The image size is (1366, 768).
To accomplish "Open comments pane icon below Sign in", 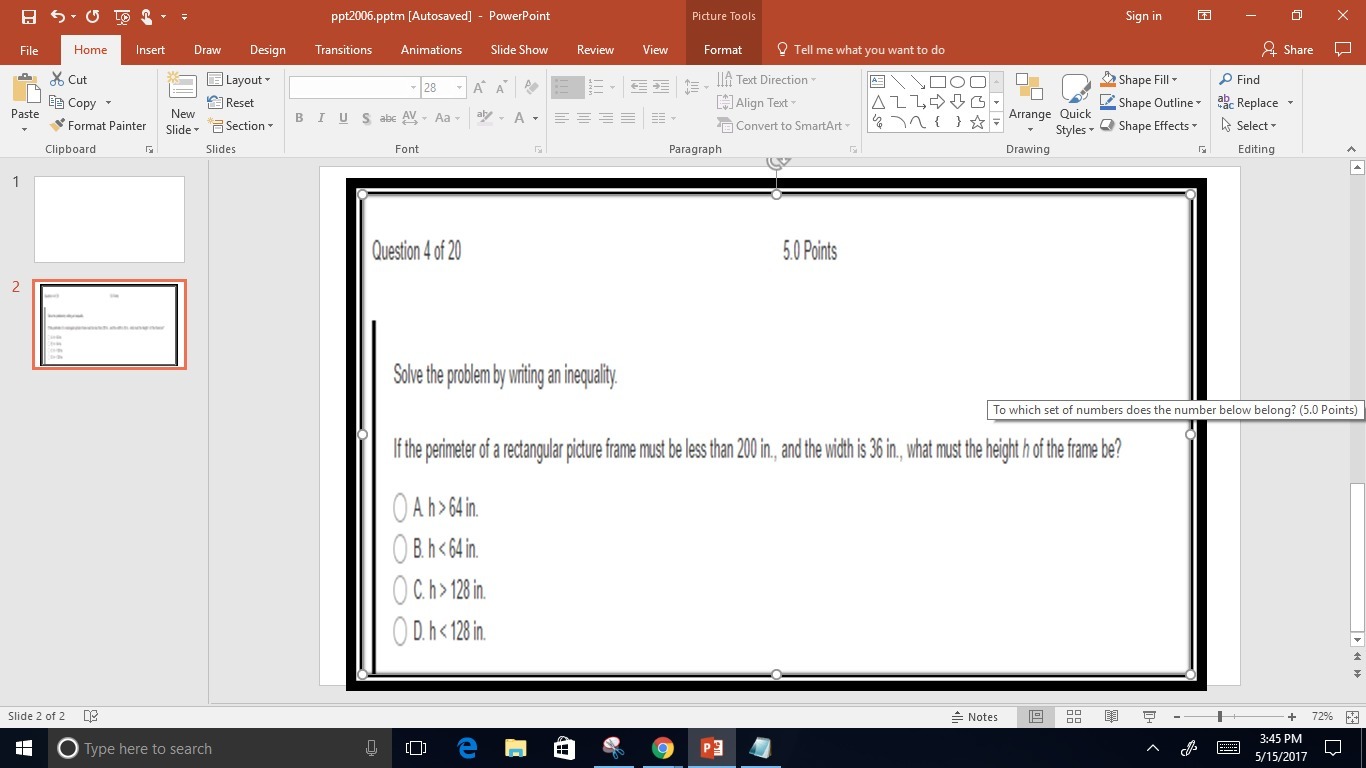I will click(x=1343, y=49).
